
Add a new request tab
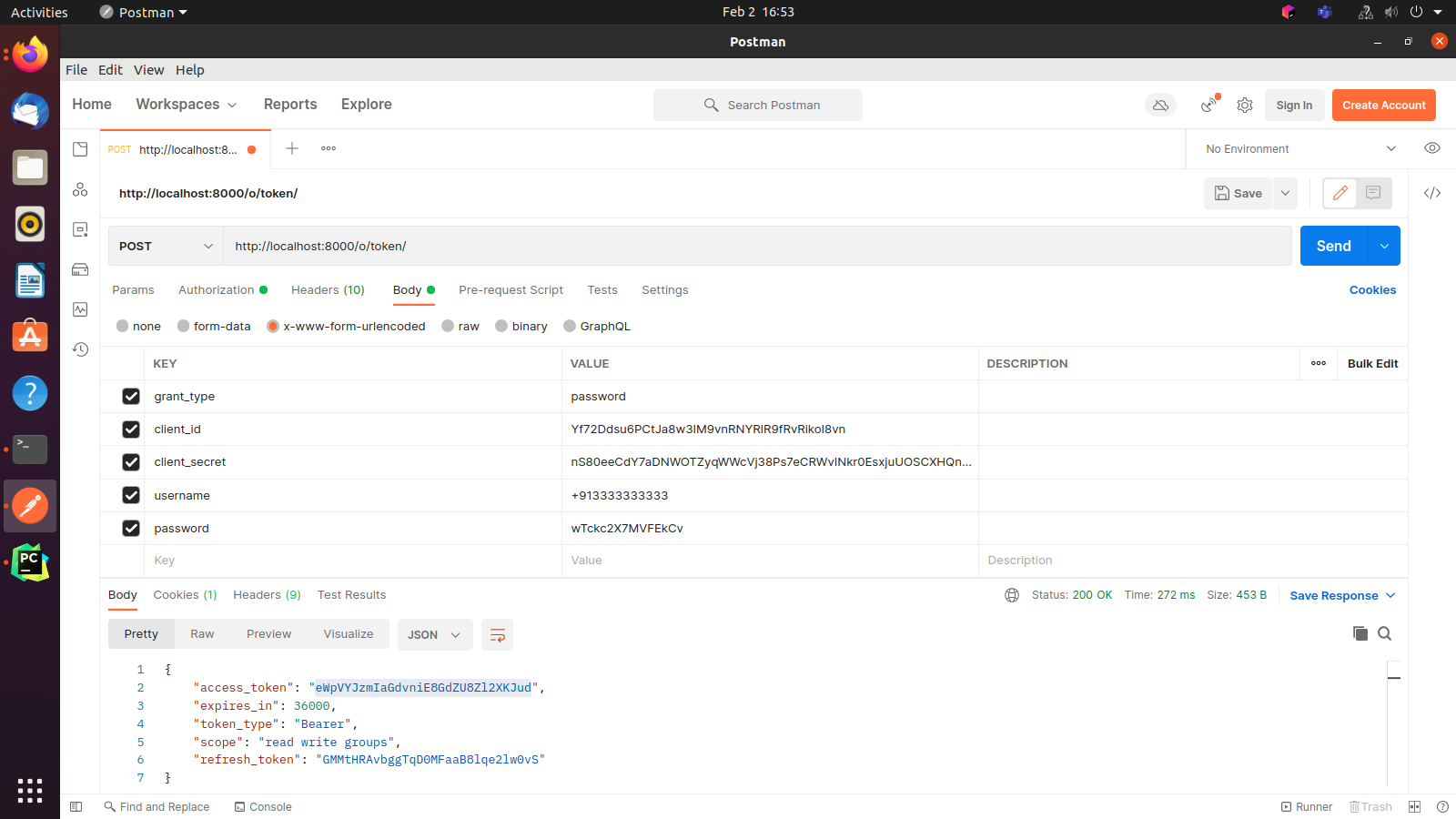(292, 148)
